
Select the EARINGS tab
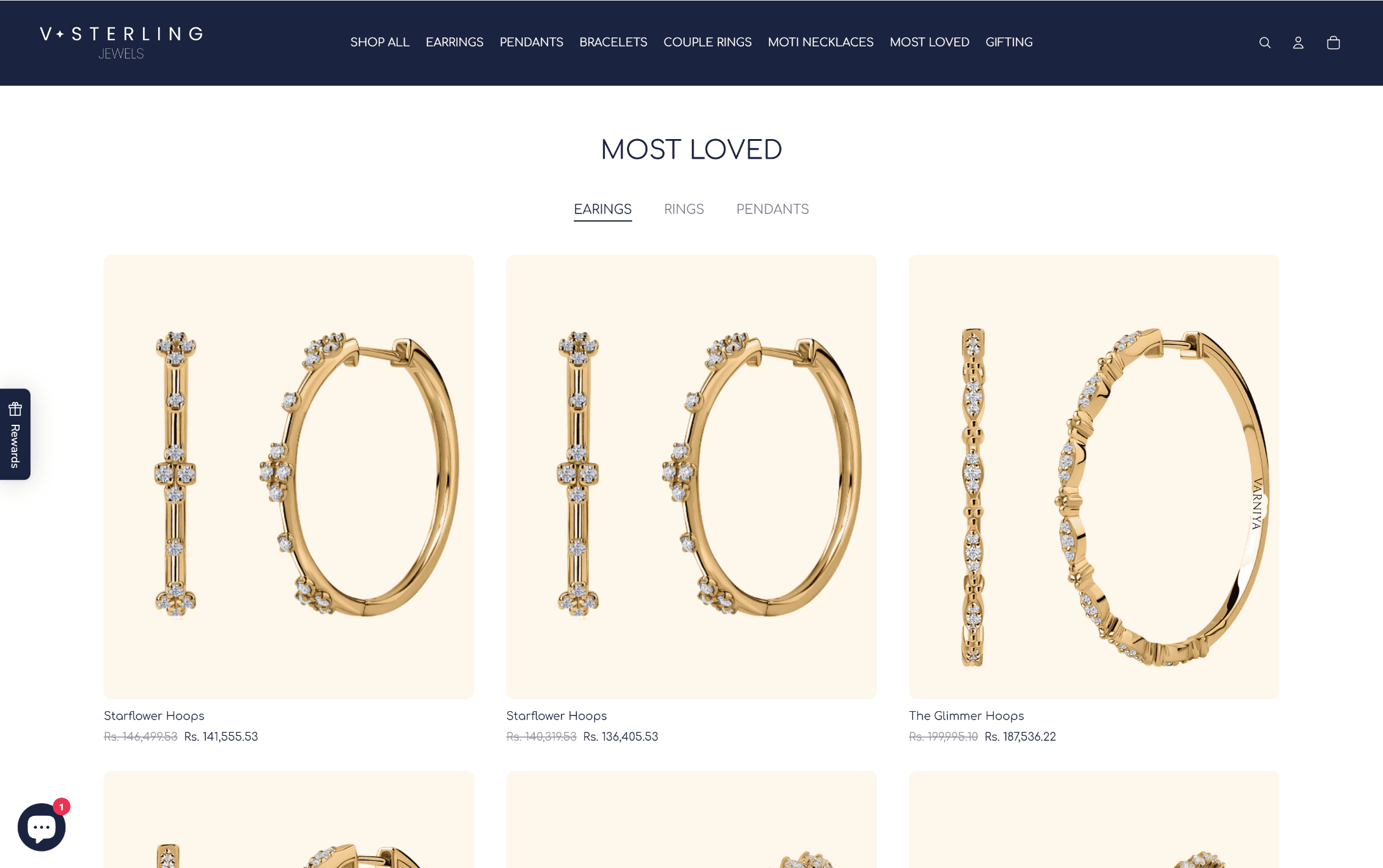[602, 209]
